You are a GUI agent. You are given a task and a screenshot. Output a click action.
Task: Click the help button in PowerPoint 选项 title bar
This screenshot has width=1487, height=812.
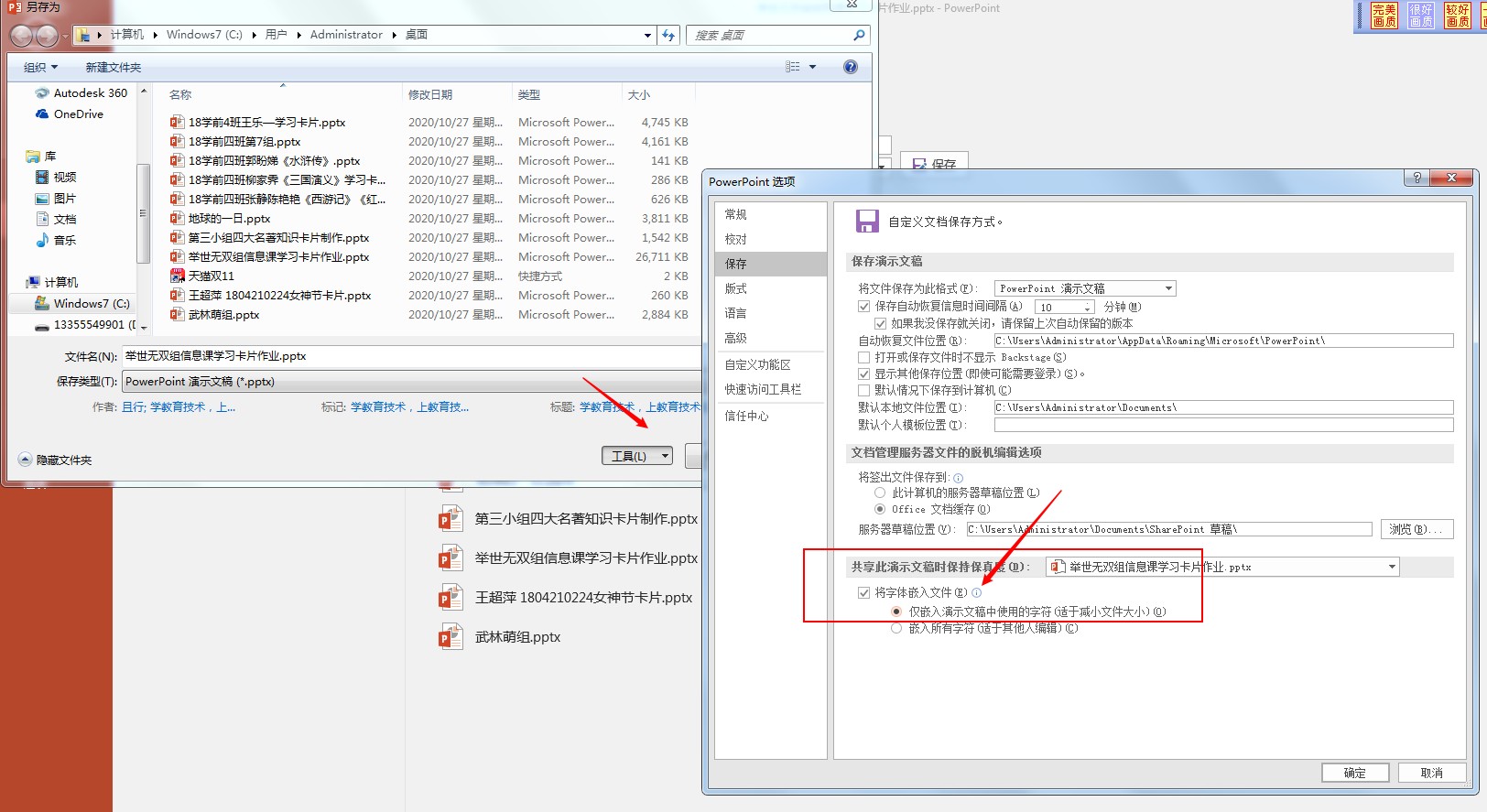point(1416,178)
